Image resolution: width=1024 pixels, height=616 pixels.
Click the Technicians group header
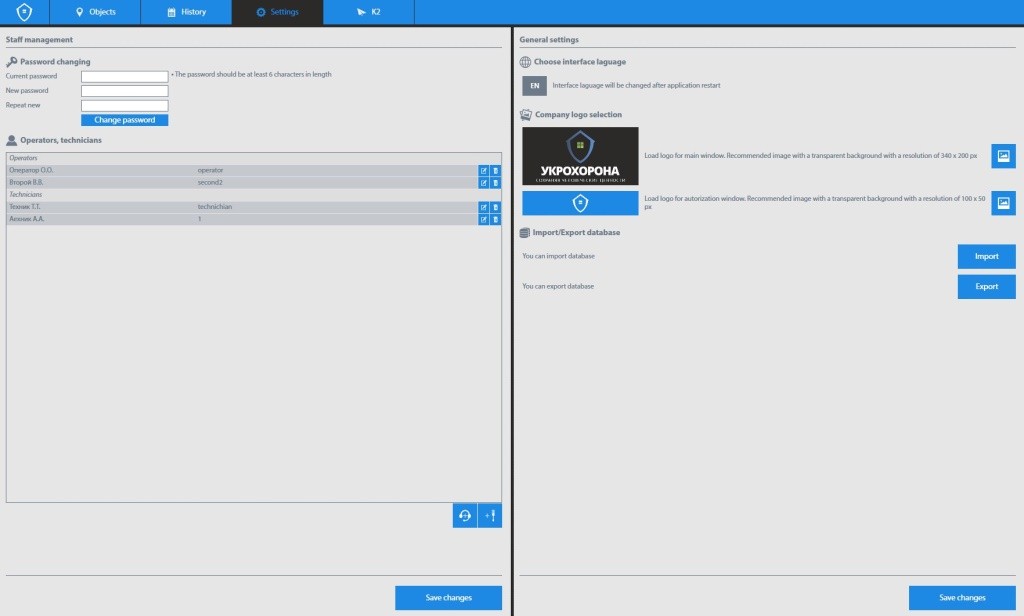pos(25,195)
